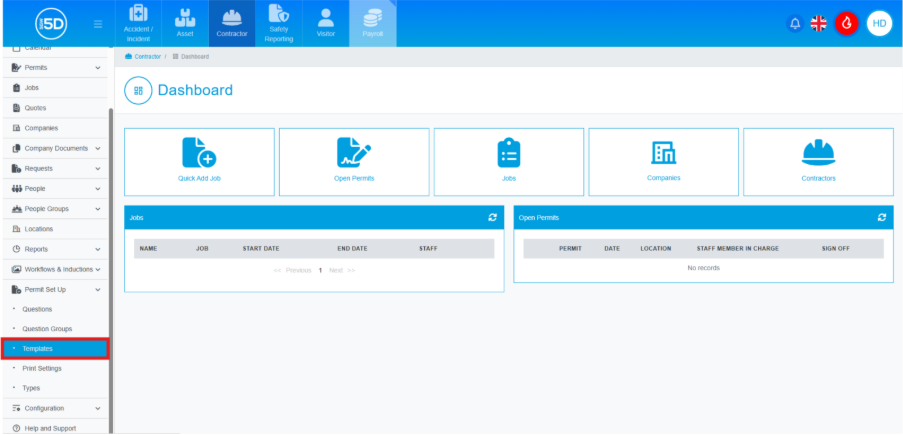The image size is (903, 435).
Task: Open the HD user profile avatar
Action: 879,23
